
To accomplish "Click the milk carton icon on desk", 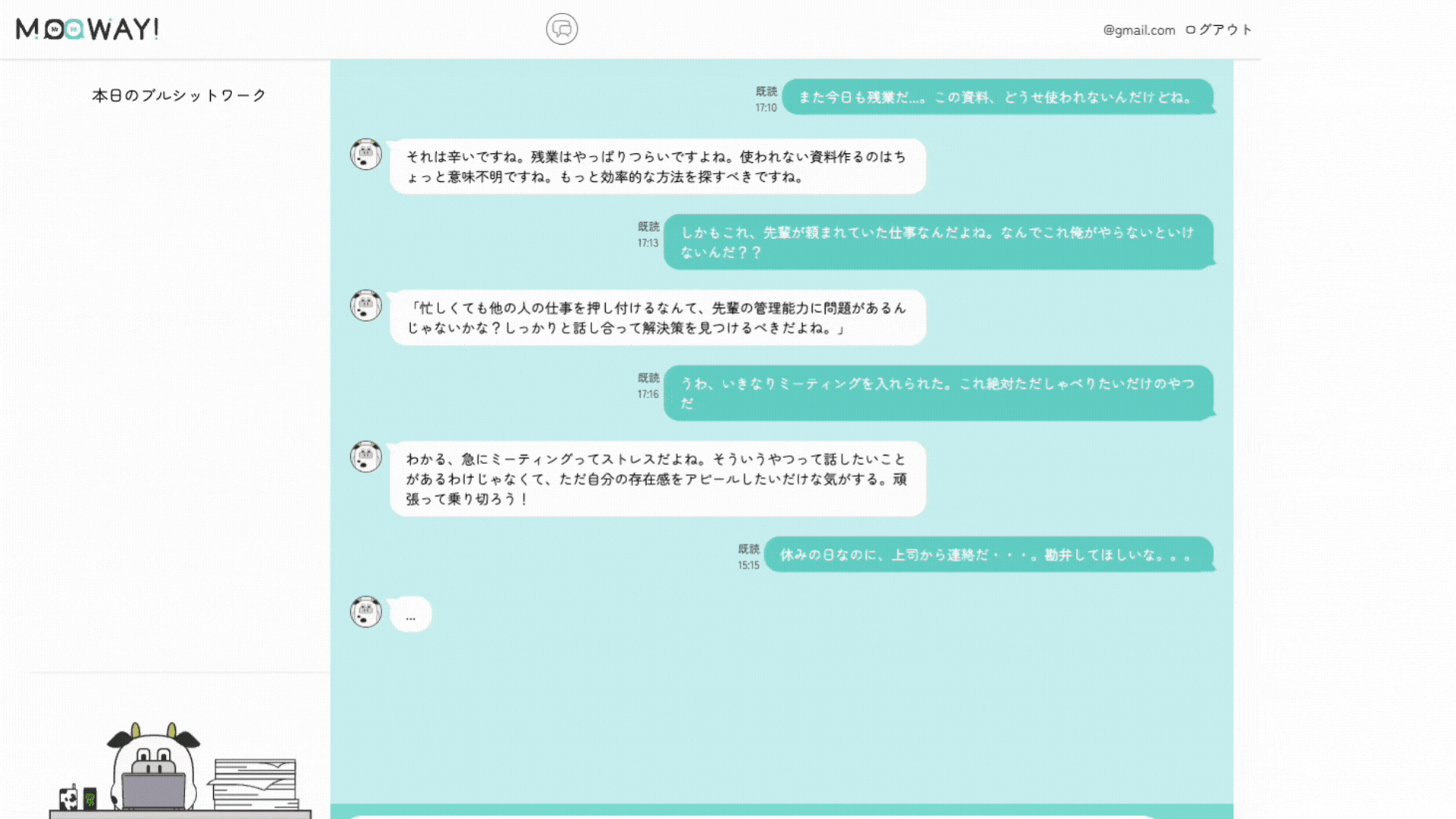I will pyautogui.click(x=69, y=798).
